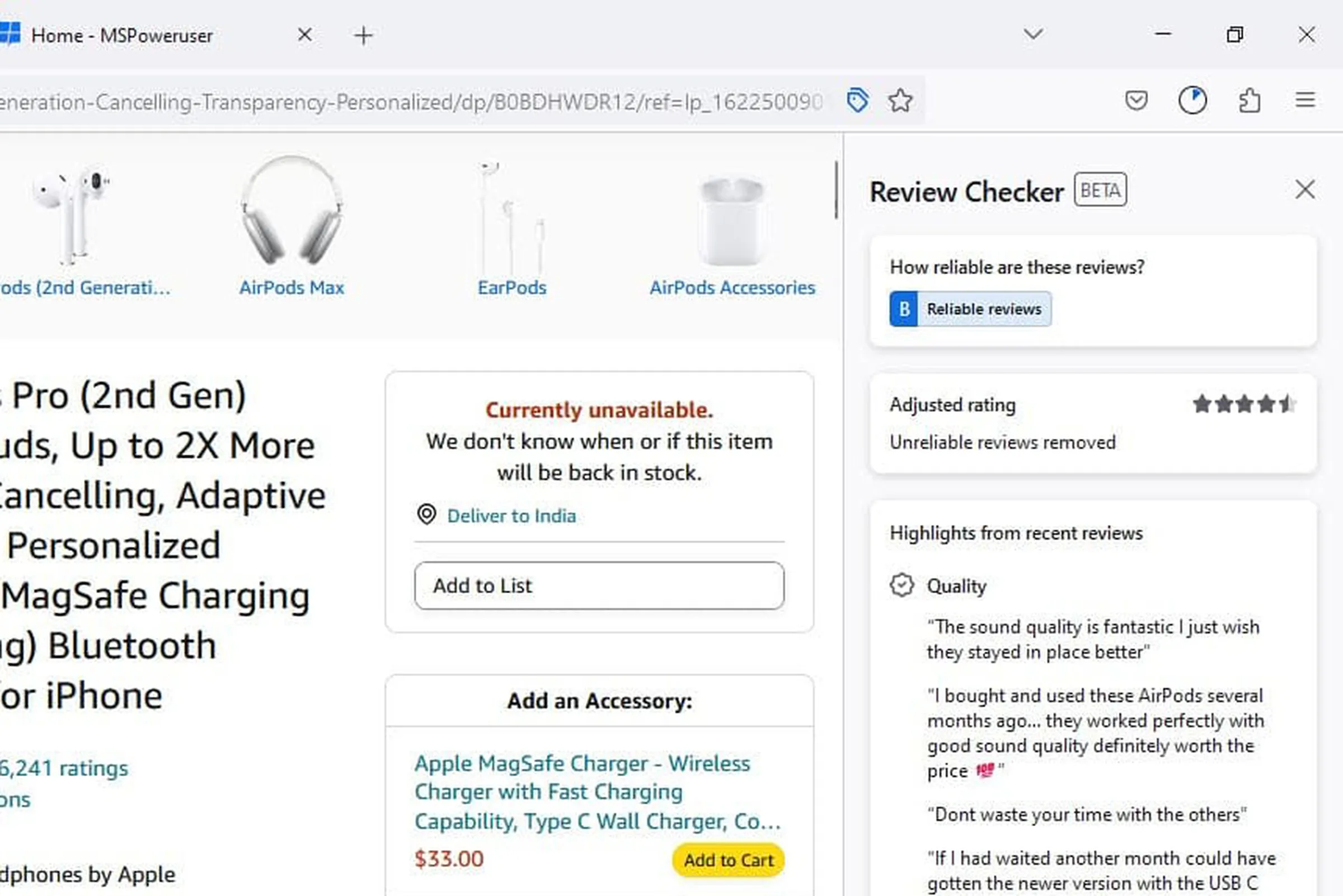Open the Deliver to India link
1343x896 pixels.
[x=511, y=516]
